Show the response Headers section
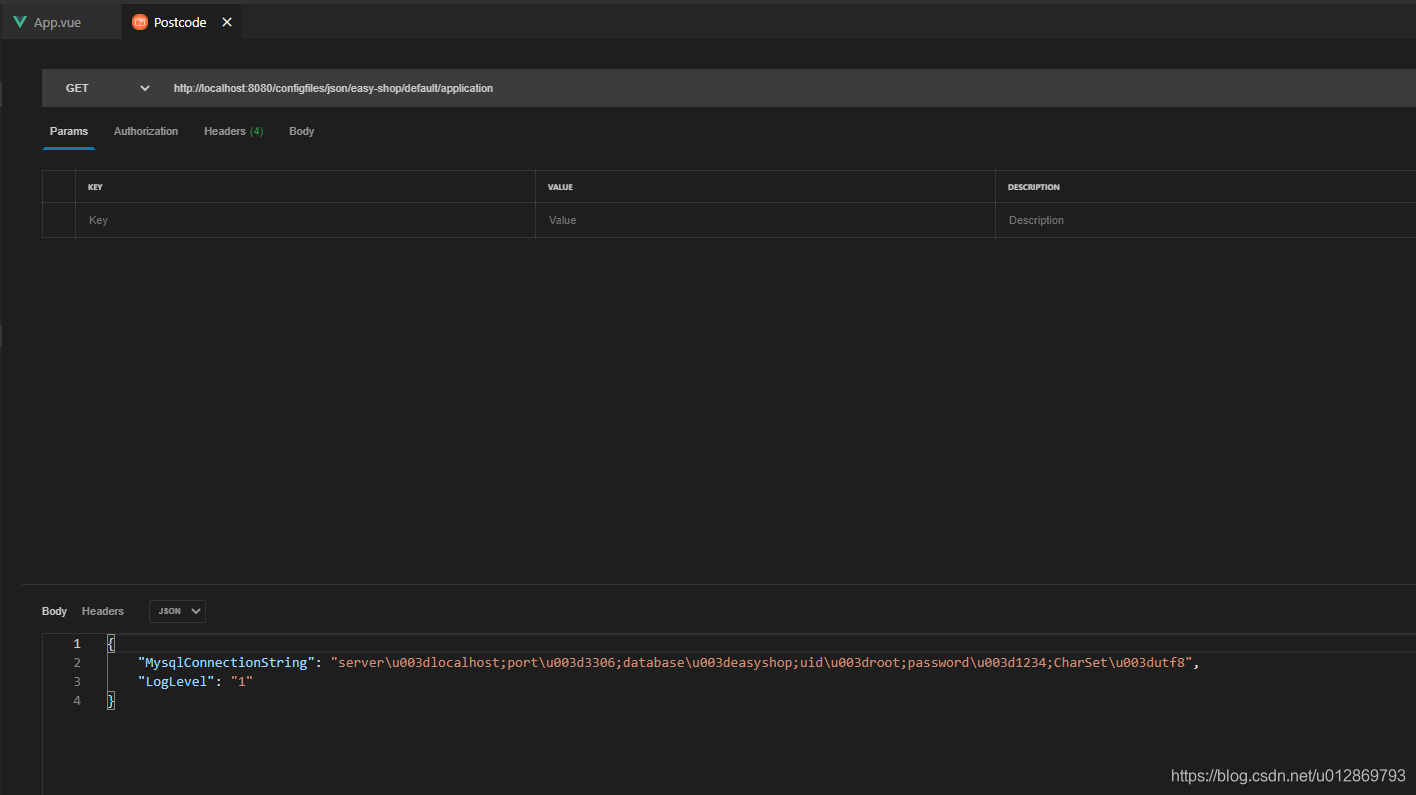Screen dimensions: 1416x795 [x=103, y=611]
